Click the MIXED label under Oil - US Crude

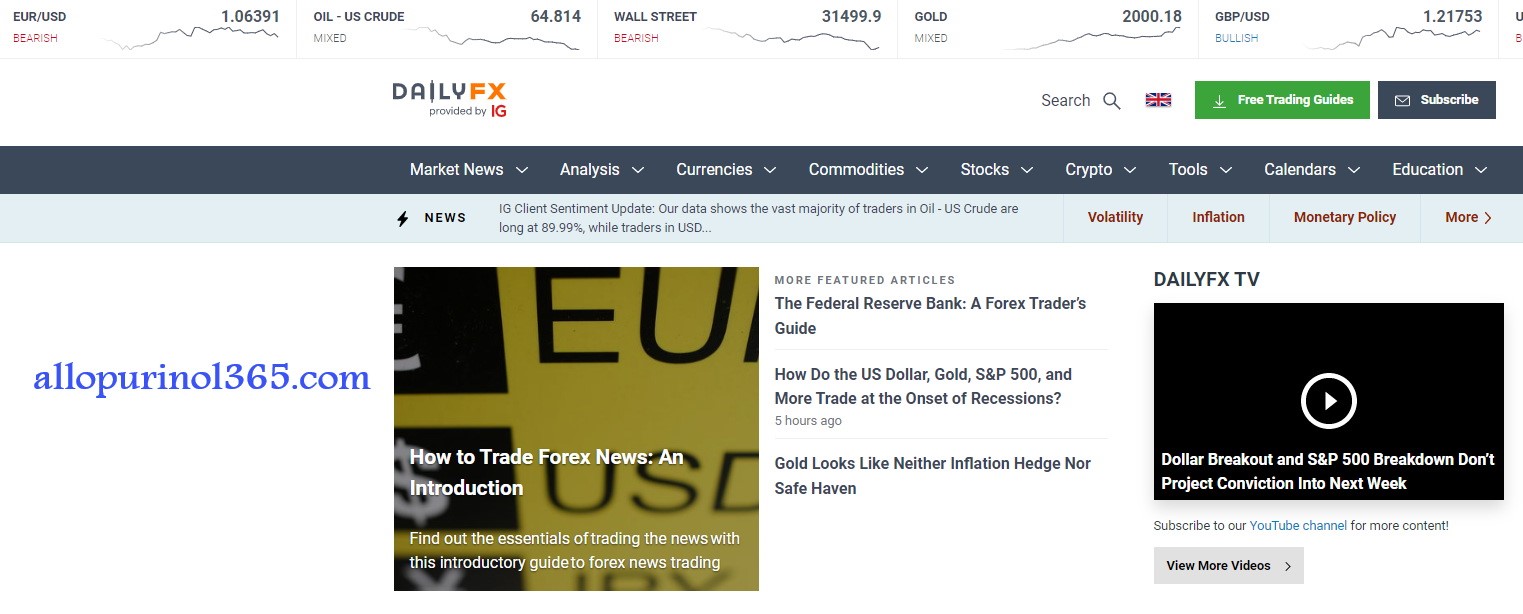point(329,38)
